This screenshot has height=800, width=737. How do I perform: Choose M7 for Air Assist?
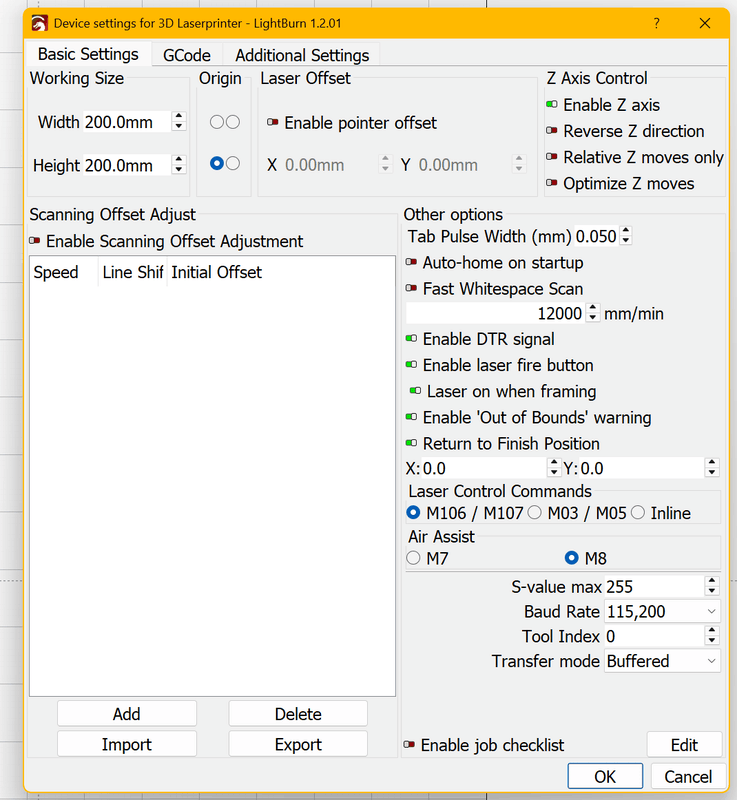pyautogui.click(x=414, y=558)
